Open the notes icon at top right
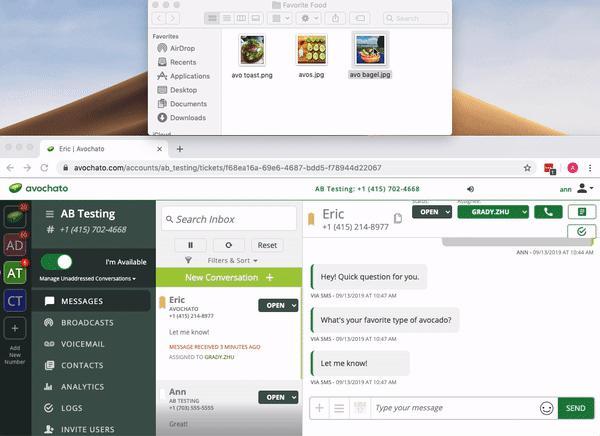This screenshot has height=436, width=600. (581, 212)
